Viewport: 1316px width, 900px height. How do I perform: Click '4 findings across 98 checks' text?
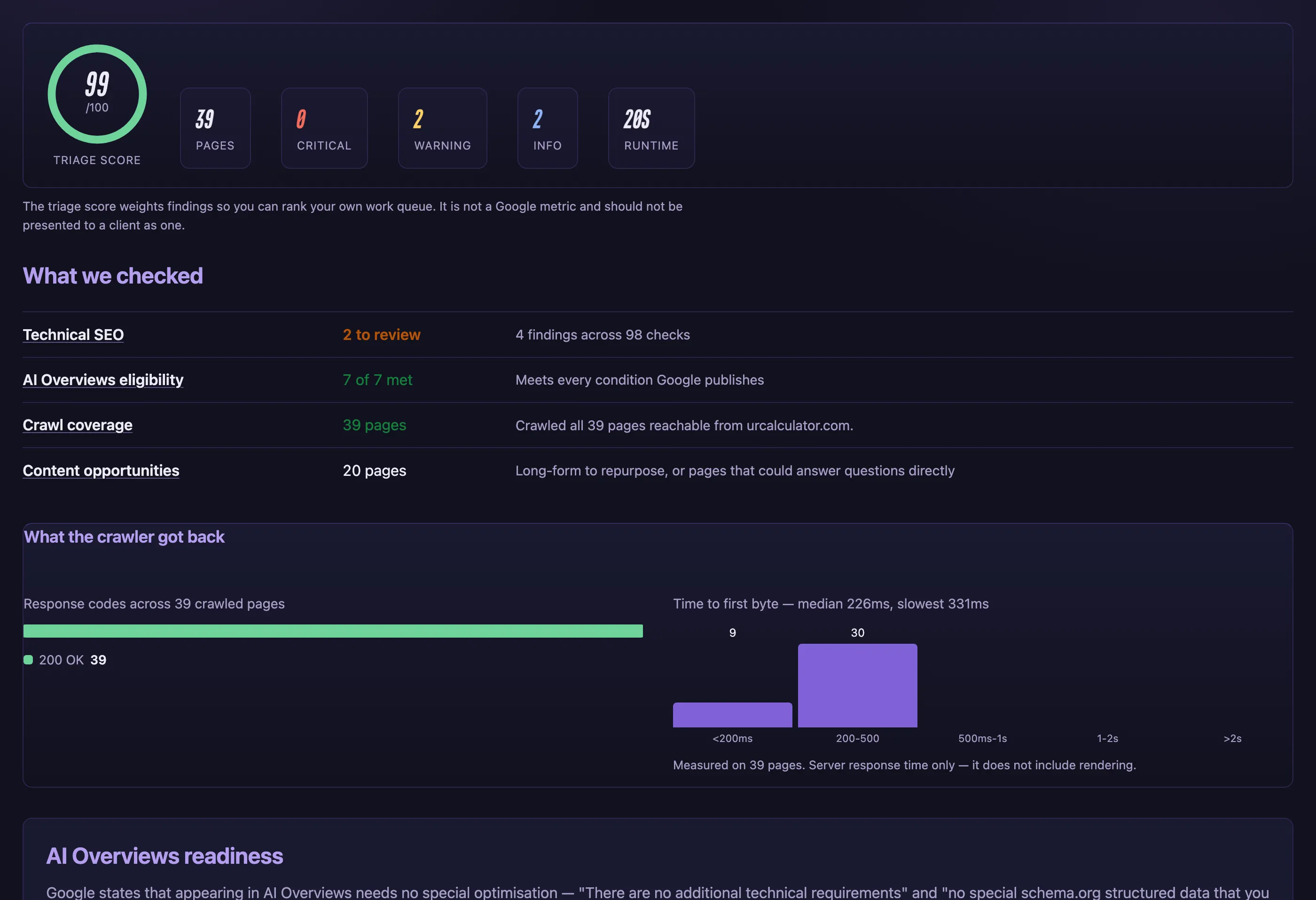603,335
